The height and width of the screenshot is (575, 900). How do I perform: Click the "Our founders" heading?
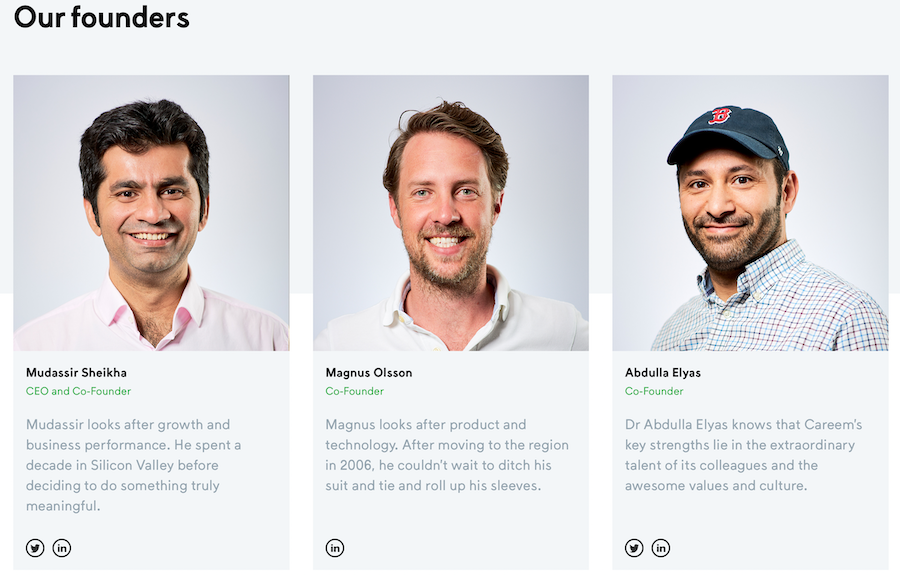click(102, 17)
